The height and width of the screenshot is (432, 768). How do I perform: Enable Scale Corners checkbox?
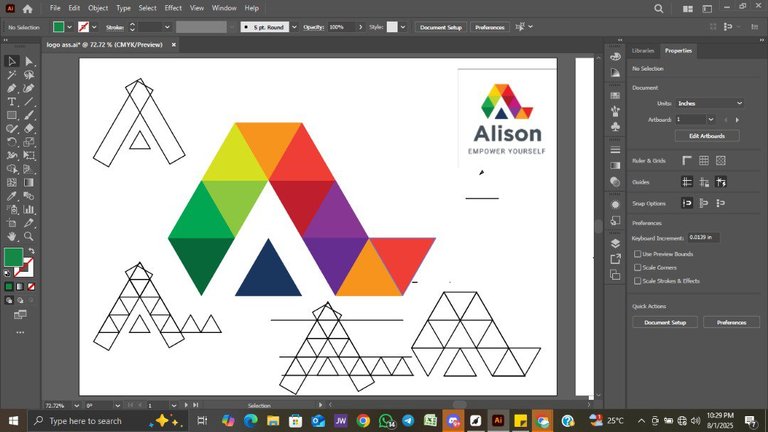click(x=637, y=267)
